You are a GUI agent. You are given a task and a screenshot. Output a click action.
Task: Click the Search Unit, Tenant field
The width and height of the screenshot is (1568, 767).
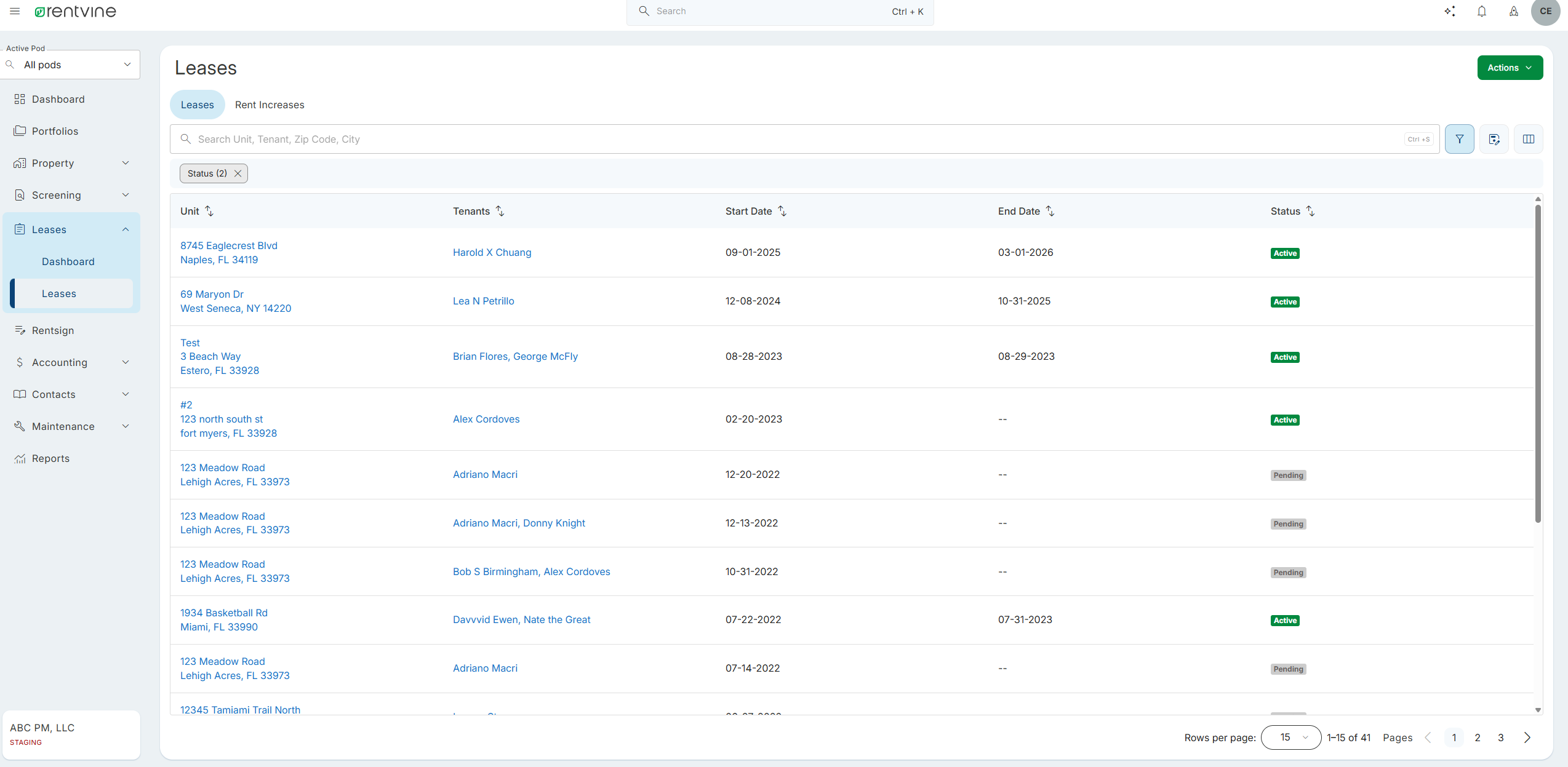800,139
